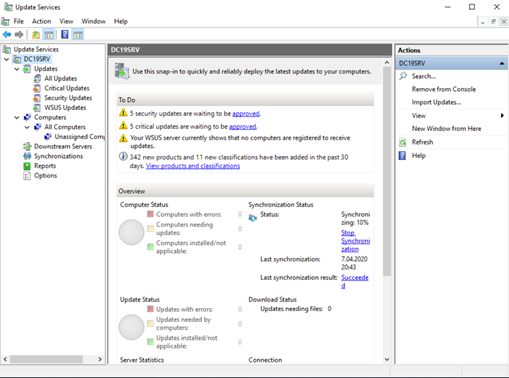The height and width of the screenshot is (378, 509).
Task: Click the green Refresh icon in Actions
Action: 403,142
